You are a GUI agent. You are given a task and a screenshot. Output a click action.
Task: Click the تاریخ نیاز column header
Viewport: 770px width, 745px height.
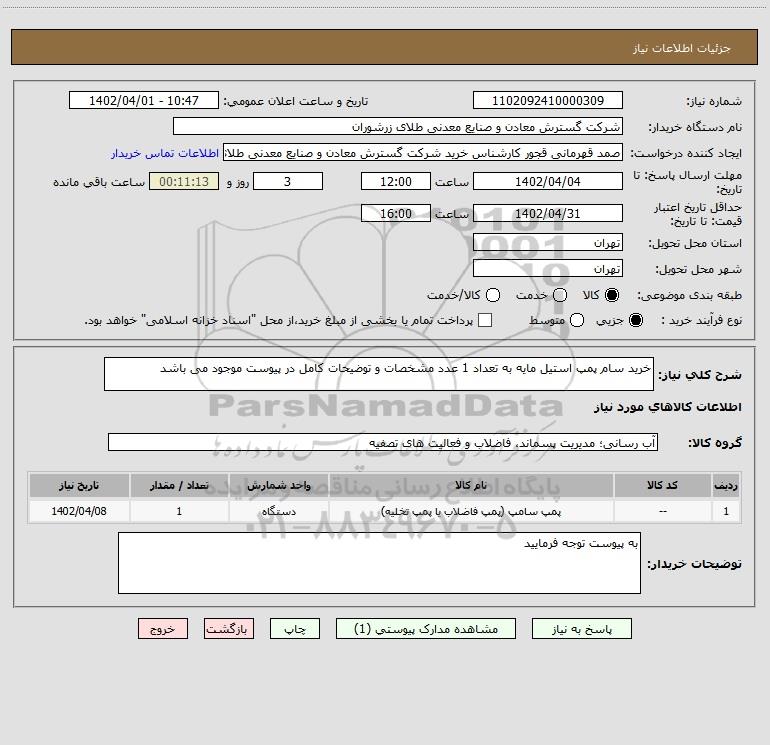coord(79,485)
